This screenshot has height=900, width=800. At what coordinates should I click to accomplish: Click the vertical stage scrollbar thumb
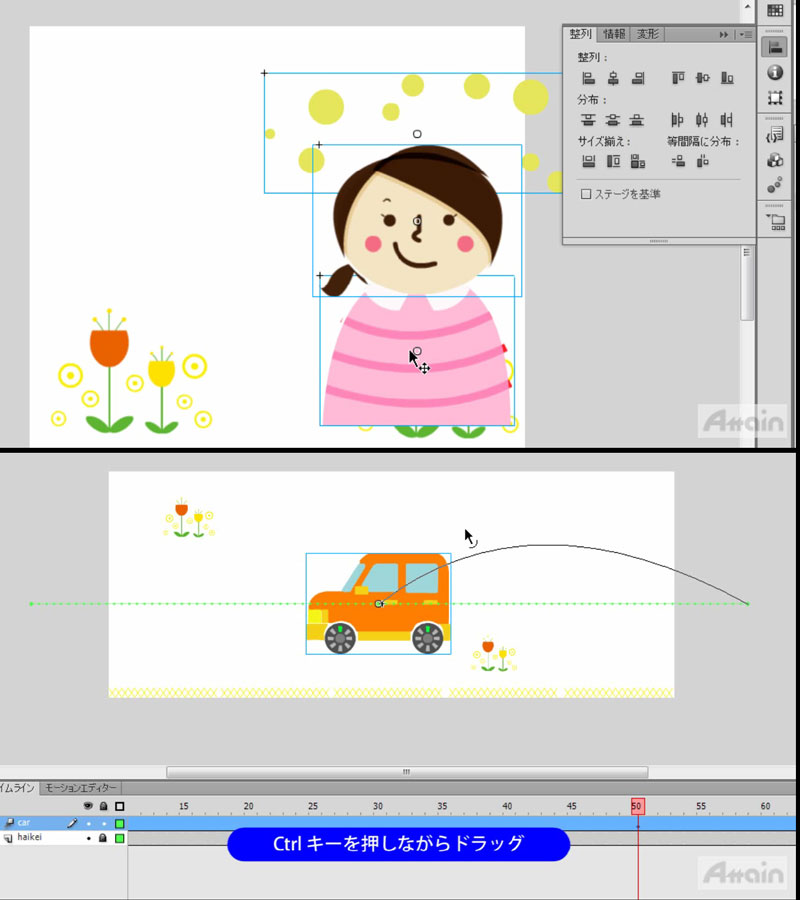pyautogui.click(x=747, y=282)
